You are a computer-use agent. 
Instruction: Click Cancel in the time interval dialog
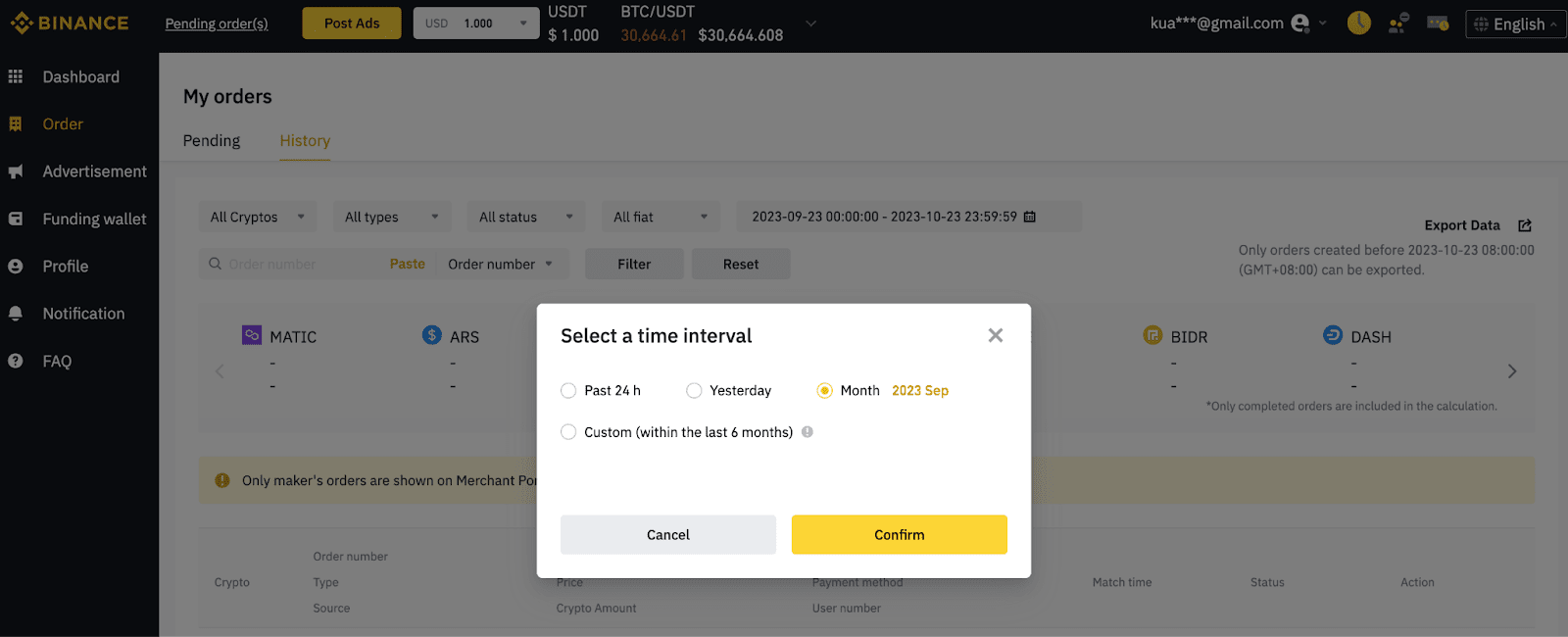point(667,535)
